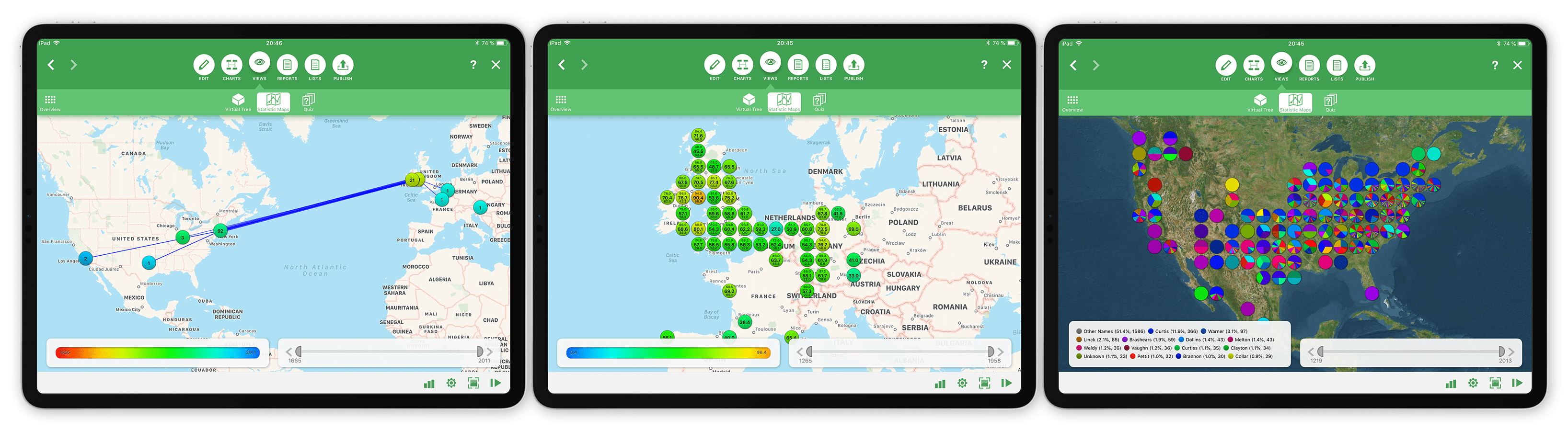Grab 1665 start handle on left iPad slider
Image resolution: width=1568 pixels, height=431 pixels.
coord(298,352)
